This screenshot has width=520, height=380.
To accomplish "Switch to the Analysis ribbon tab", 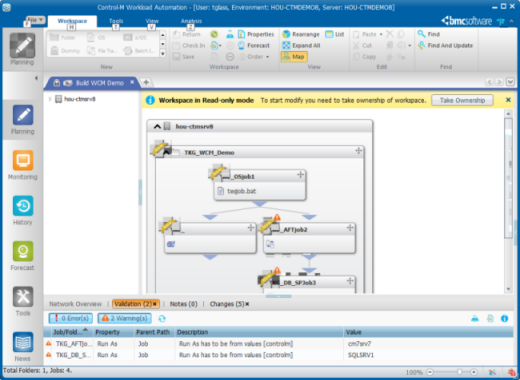I will pyautogui.click(x=191, y=21).
